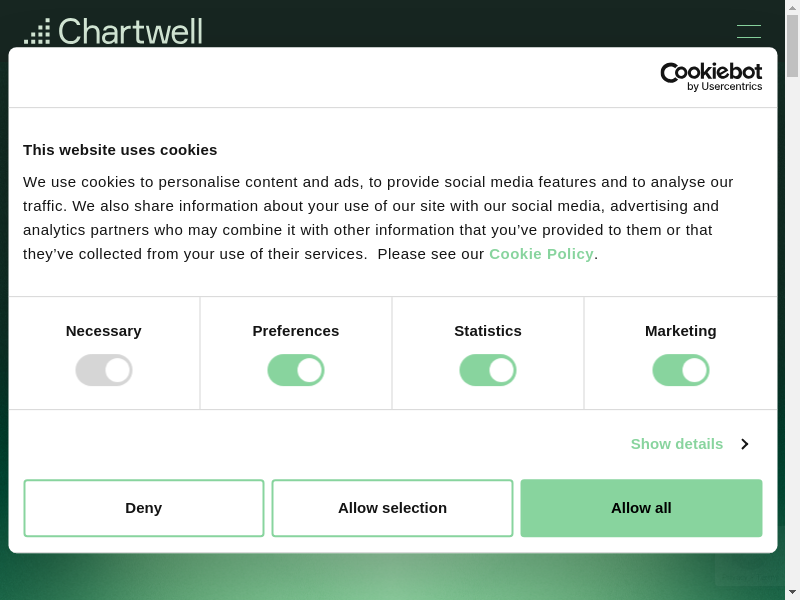Open the hamburger navigation menu
The width and height of the screenshot is (800, 600).
click(748, 31)
